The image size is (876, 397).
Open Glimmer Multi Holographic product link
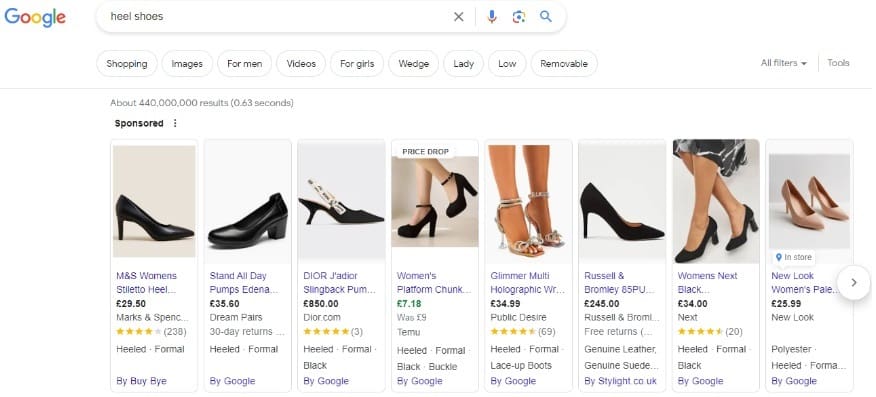(527, 283)
